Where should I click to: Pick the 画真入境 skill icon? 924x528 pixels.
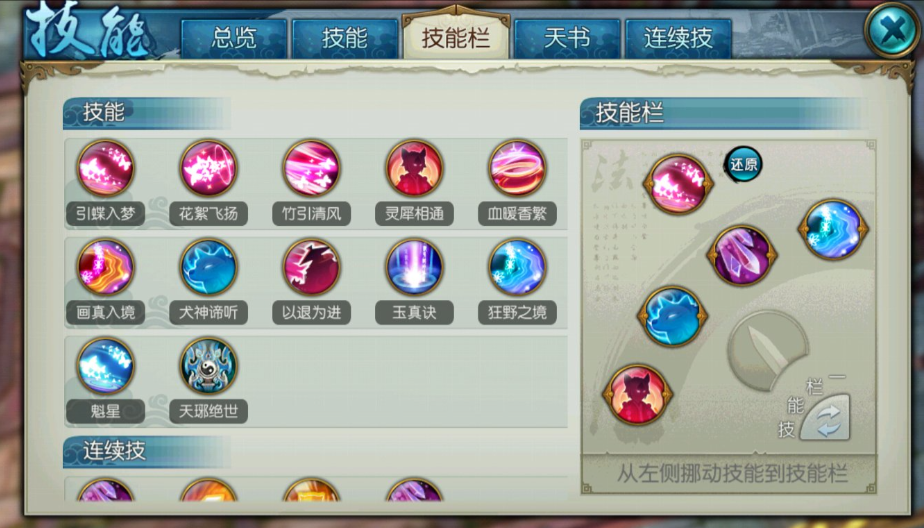coord(105,267)
